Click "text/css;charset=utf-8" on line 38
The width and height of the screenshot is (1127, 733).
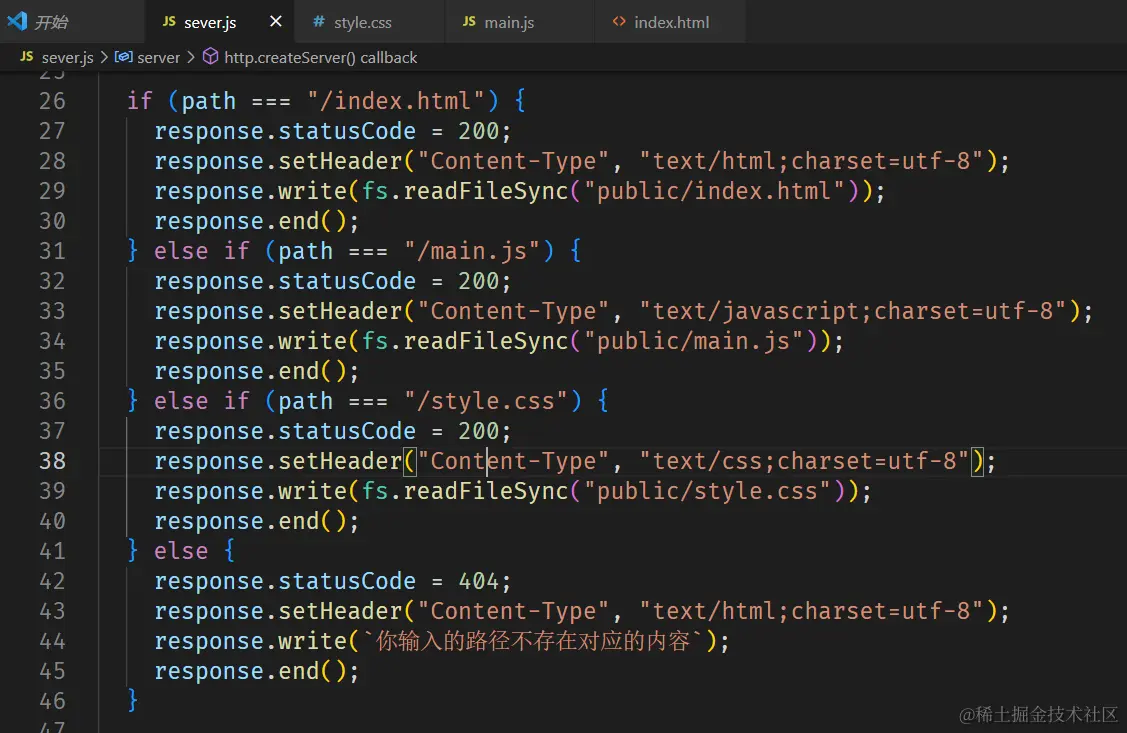pos(804,461)
